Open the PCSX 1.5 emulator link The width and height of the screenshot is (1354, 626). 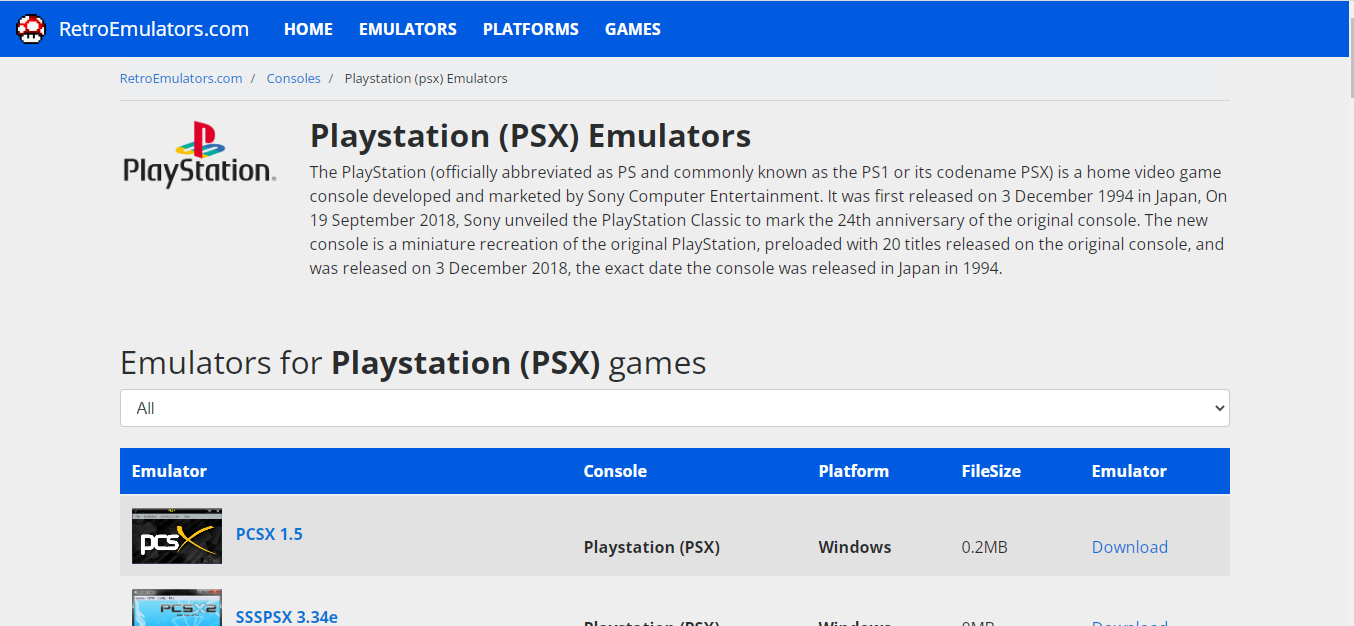click(x=269, y=534)
